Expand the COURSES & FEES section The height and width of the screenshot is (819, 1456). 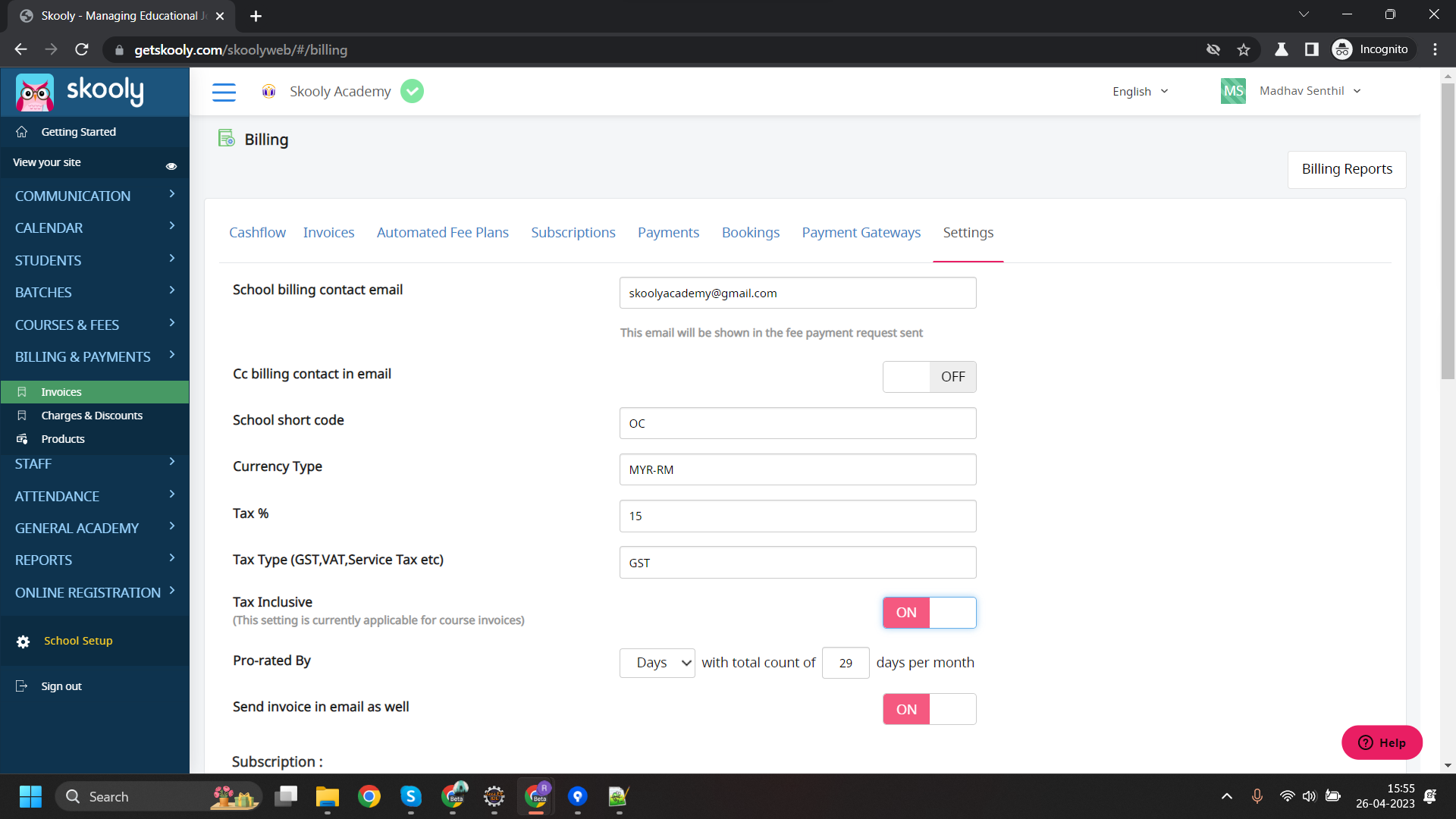point(95,325)
